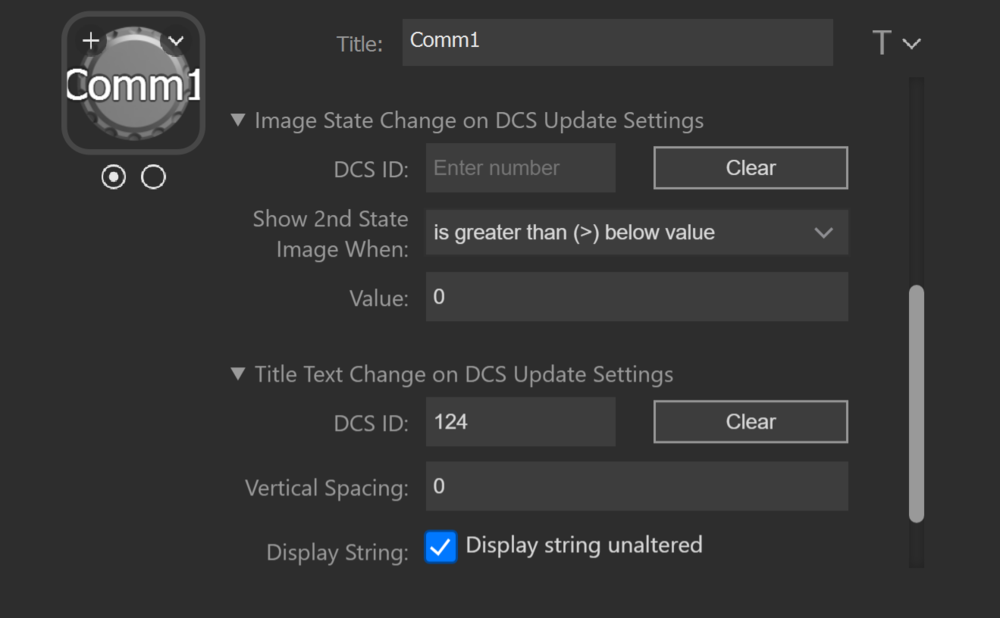Collapse Title Text Change on DCS Update Settings
Viewport: 1000px width, 618px height.
pos(238,375)
